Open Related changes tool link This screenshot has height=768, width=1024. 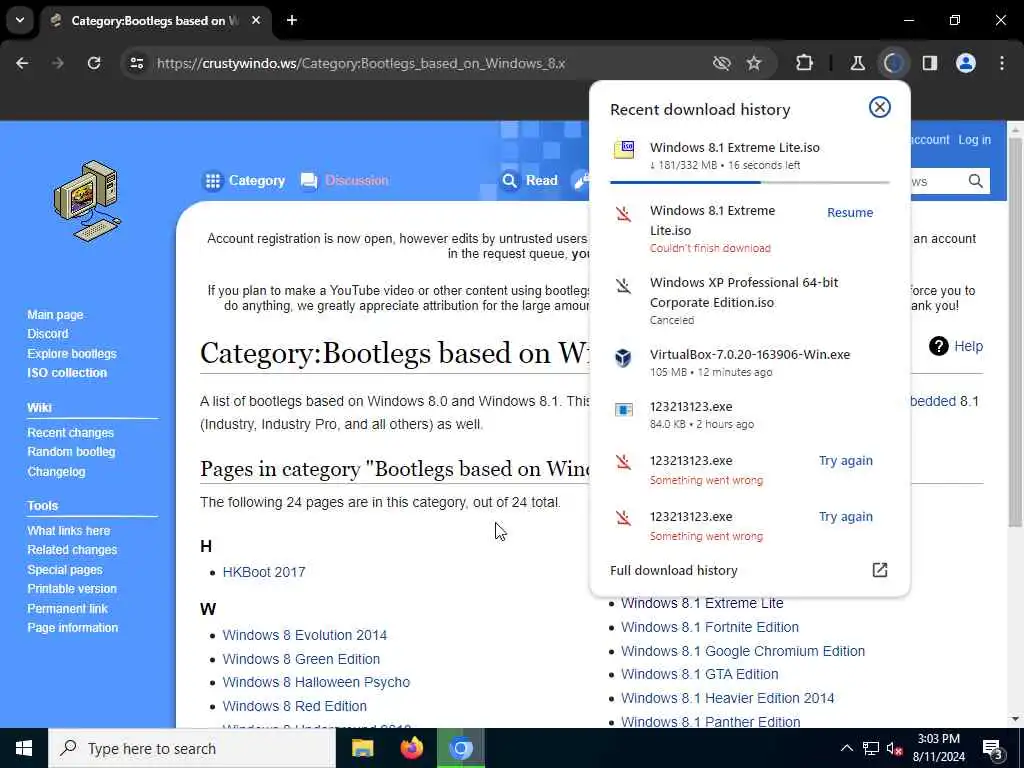[72, 550]
